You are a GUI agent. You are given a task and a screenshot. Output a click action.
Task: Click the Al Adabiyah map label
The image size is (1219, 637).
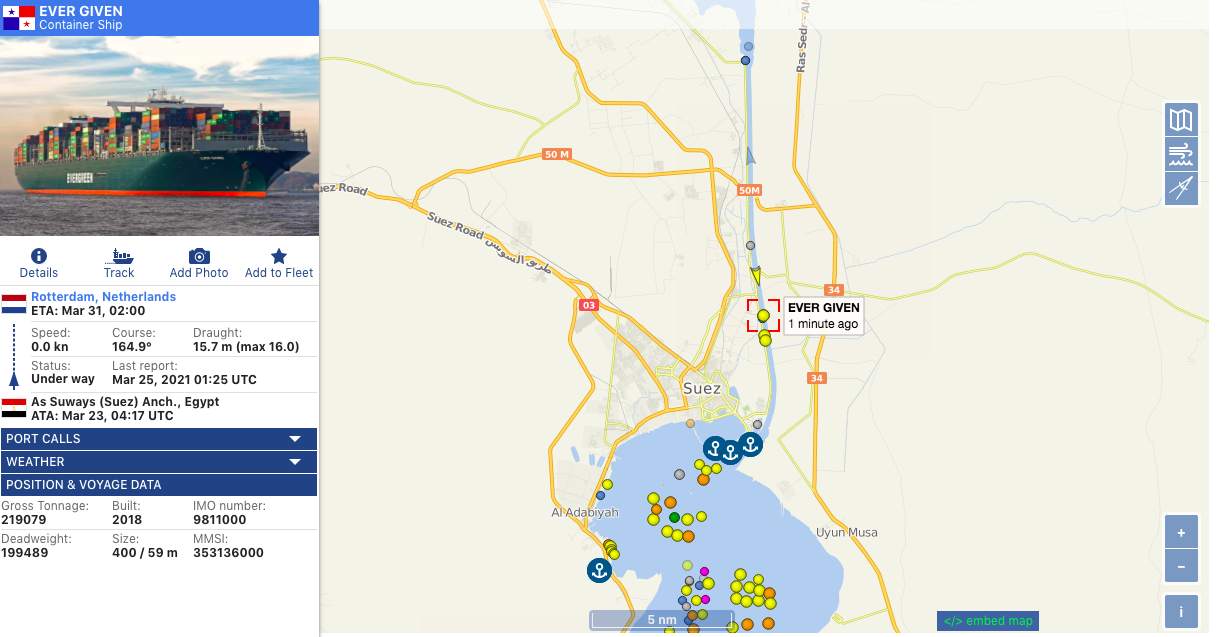[x=585, y=512]
